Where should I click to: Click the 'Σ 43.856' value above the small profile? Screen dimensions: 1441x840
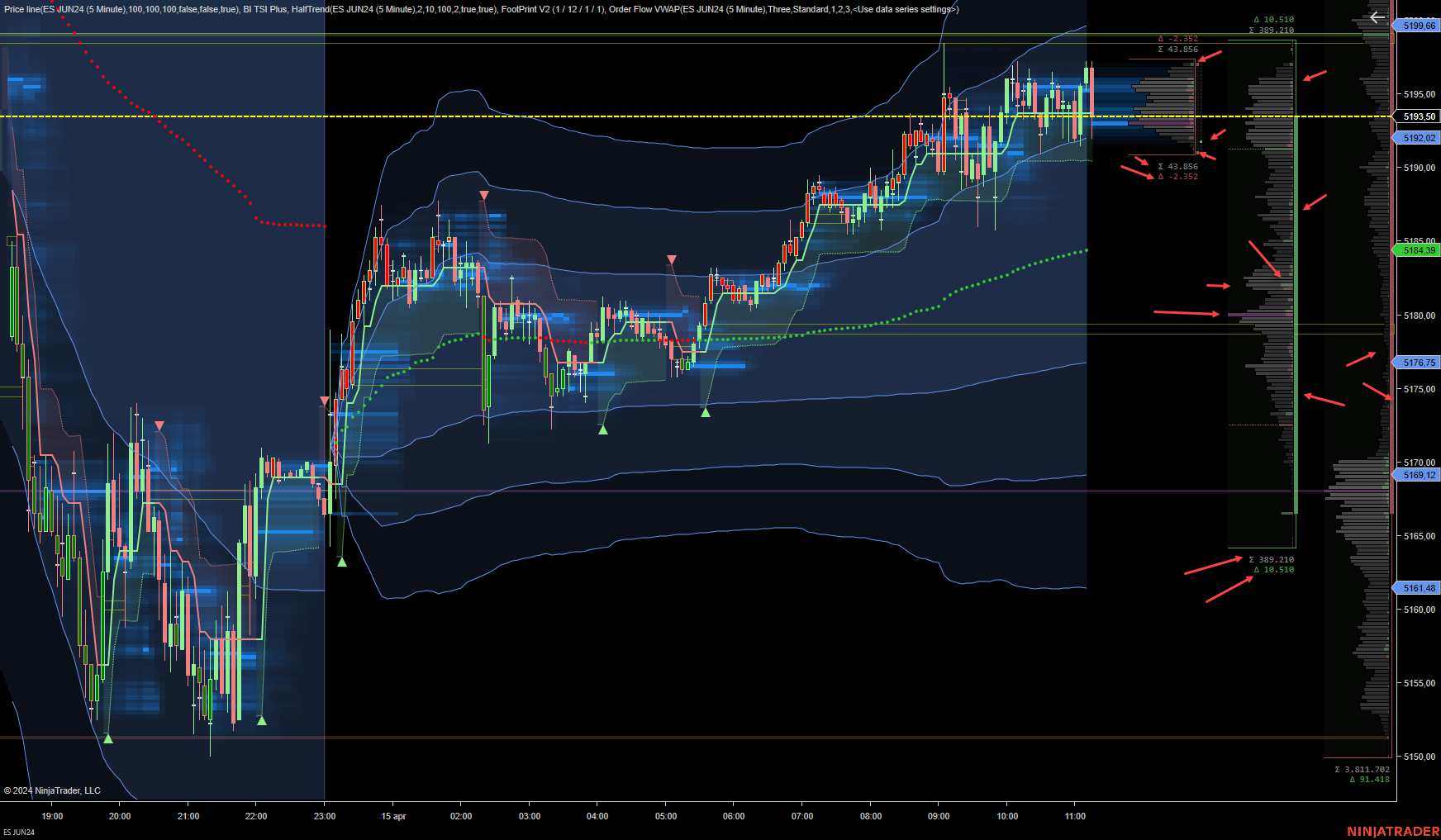pyautogui.click(x=1177, y=49)
